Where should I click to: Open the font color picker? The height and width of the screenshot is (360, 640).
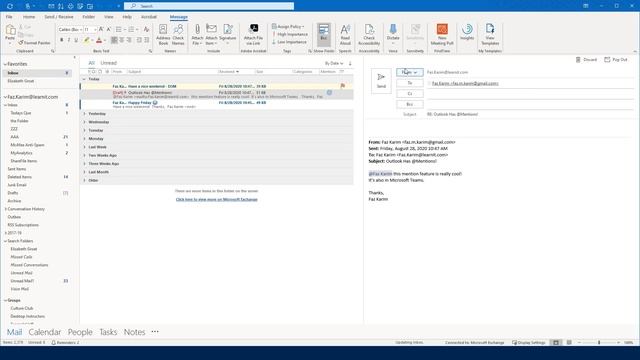coord(105,40)
